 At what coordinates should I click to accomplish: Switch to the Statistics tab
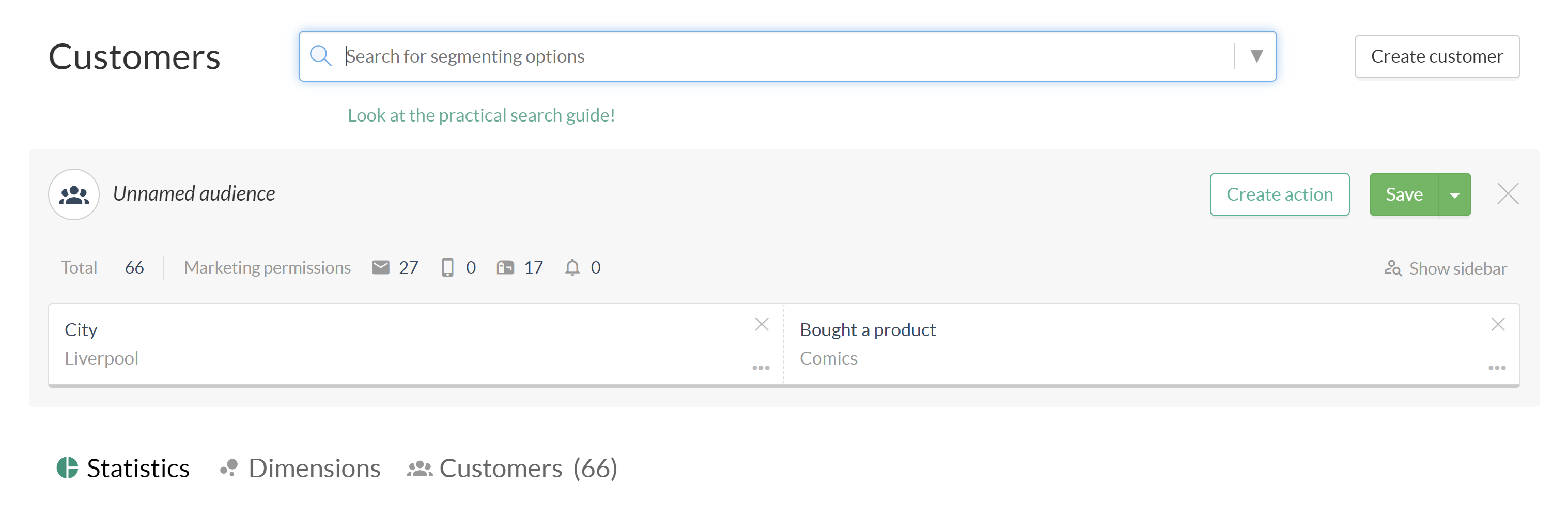pyautogui.click(x=123, y=469)
